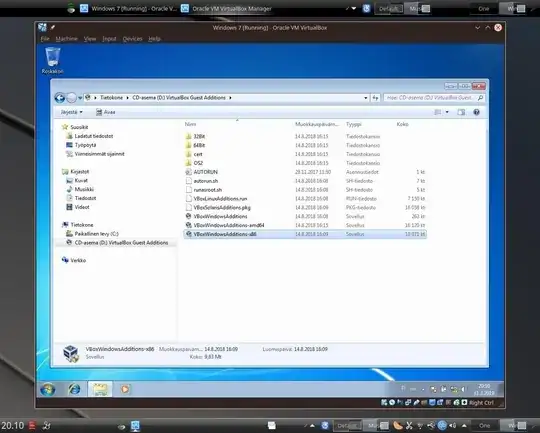The height and width of the screenshot is (433, 540).
Task: Toggle the preview pane icon
Action: pos(461,112)
